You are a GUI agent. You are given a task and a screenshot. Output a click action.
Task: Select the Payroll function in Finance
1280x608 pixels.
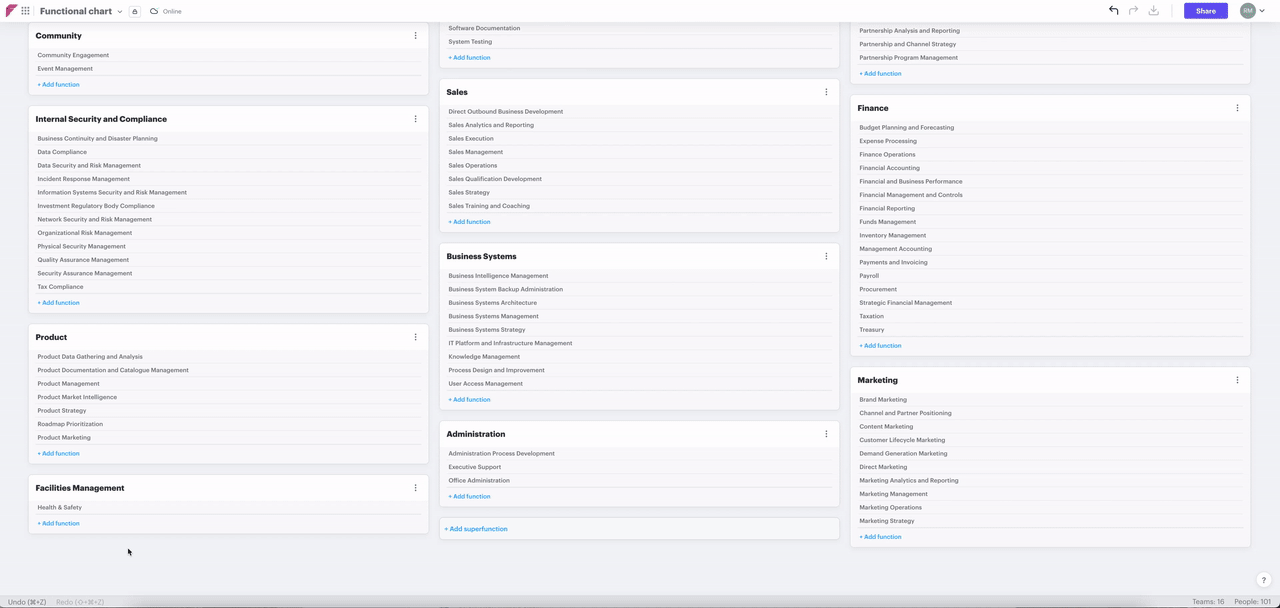coord(869,276)
